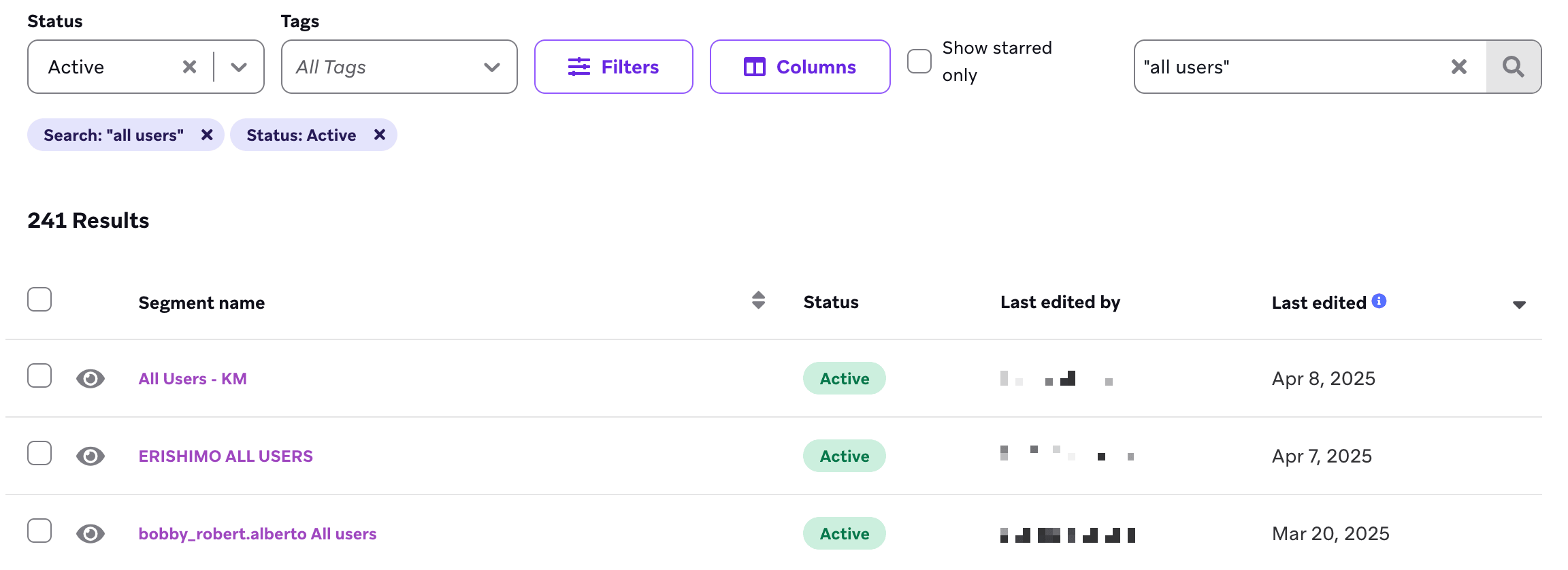Preview the ERISHIMO ALL USERS segment
The height and width of the screenshot is (570, 1568).
pos(91,456)
